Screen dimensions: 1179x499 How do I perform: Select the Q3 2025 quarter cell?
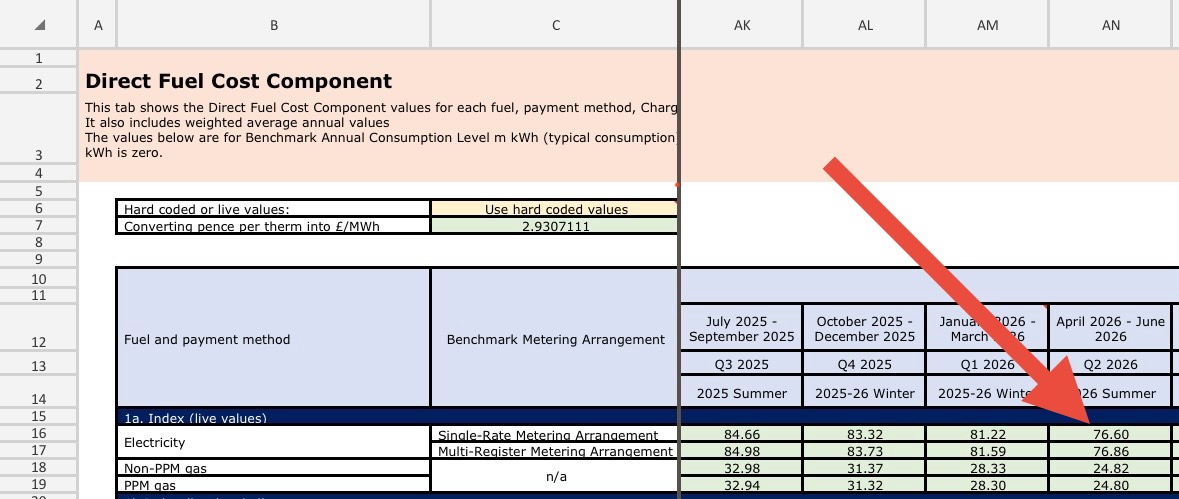pyautogui.click(x=741, y=364)
